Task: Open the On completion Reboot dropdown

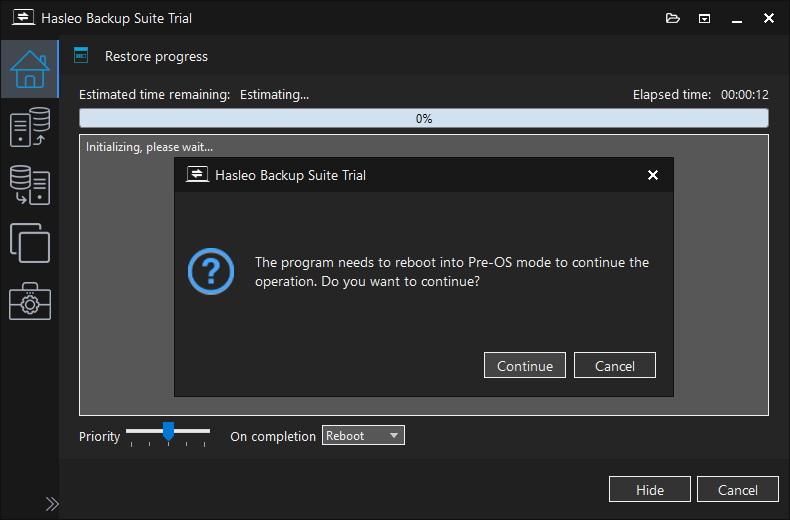Action: coord(363,435)
